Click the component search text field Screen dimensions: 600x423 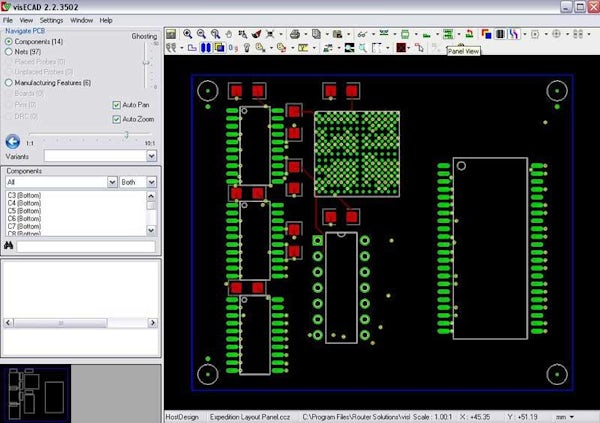[86, 246]
